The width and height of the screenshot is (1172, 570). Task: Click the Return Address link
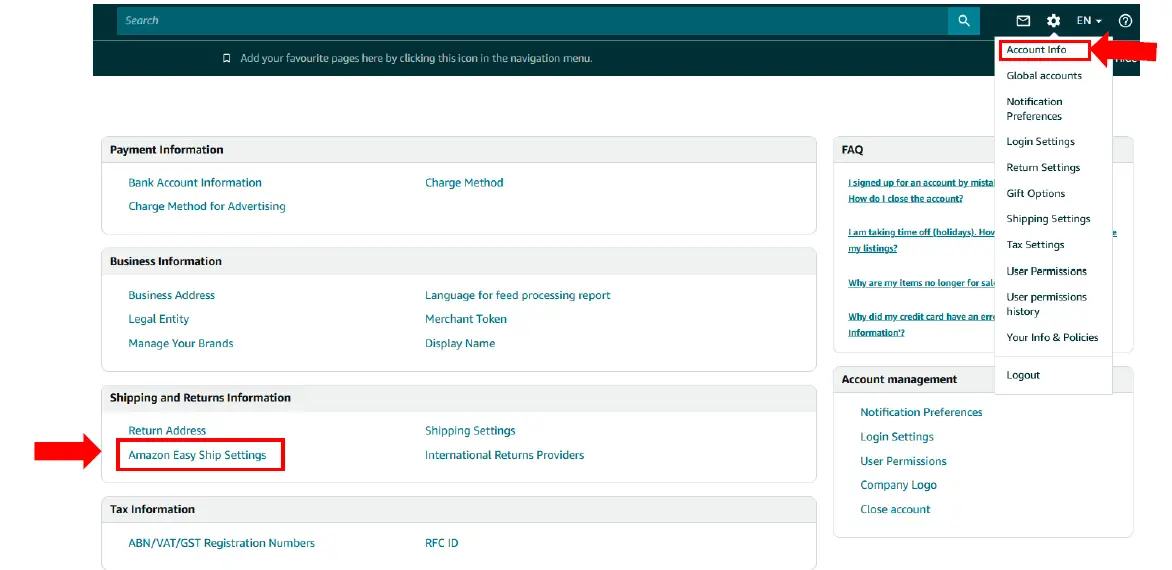(167, 431)
